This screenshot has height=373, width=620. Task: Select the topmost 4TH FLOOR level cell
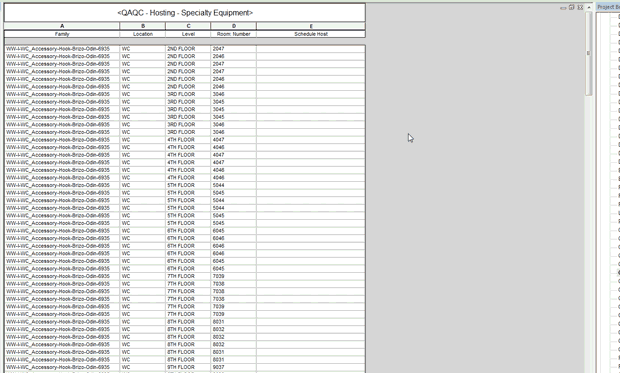(188, 140)
